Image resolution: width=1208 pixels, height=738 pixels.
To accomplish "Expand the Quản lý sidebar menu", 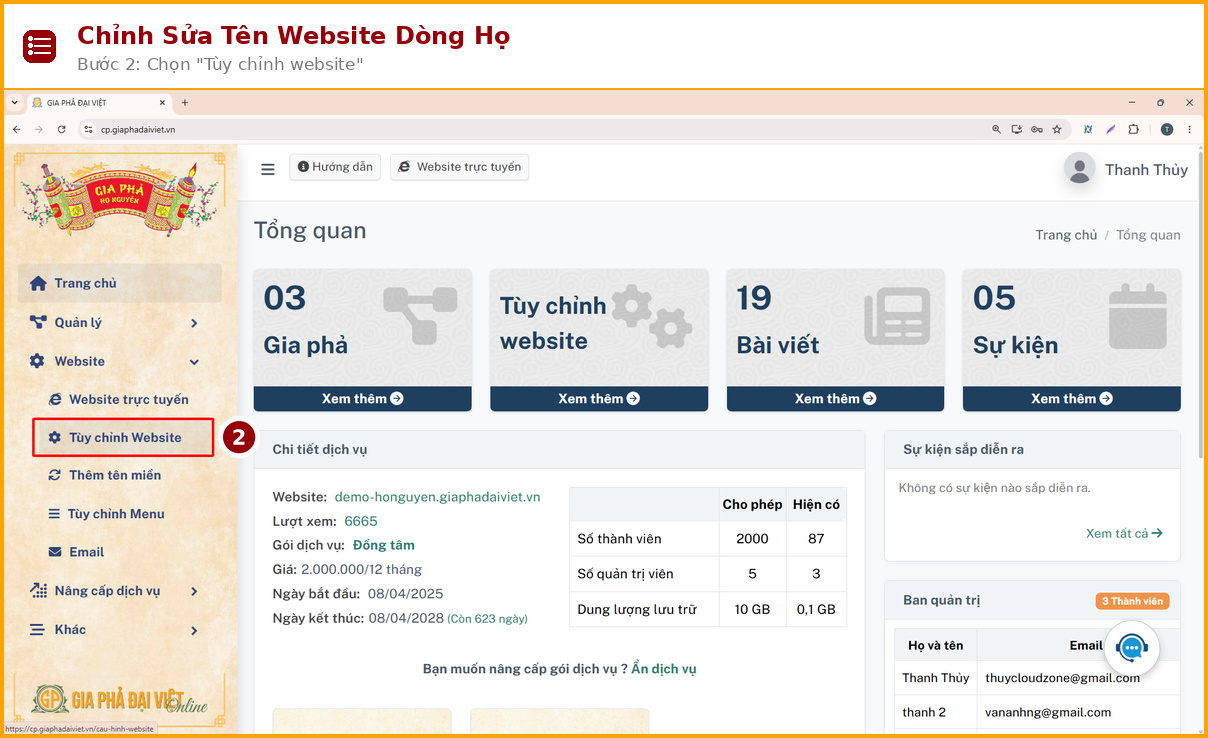I will 120,322.
